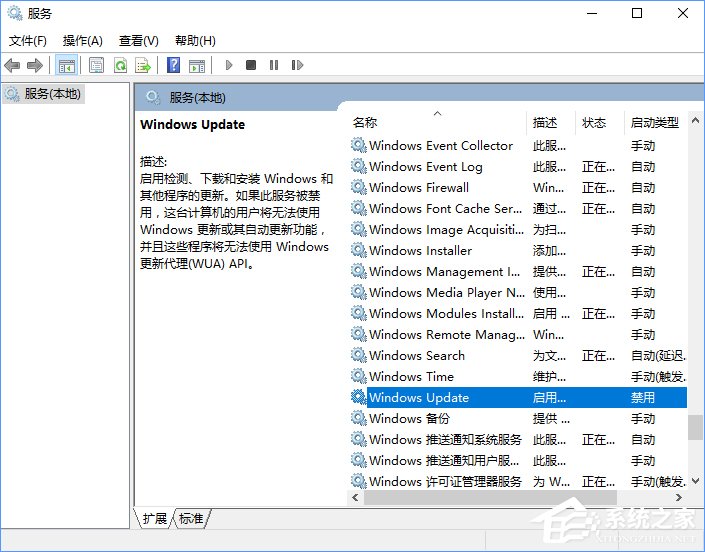Click the Windows Update heading in description pane

tap(192, 125)
